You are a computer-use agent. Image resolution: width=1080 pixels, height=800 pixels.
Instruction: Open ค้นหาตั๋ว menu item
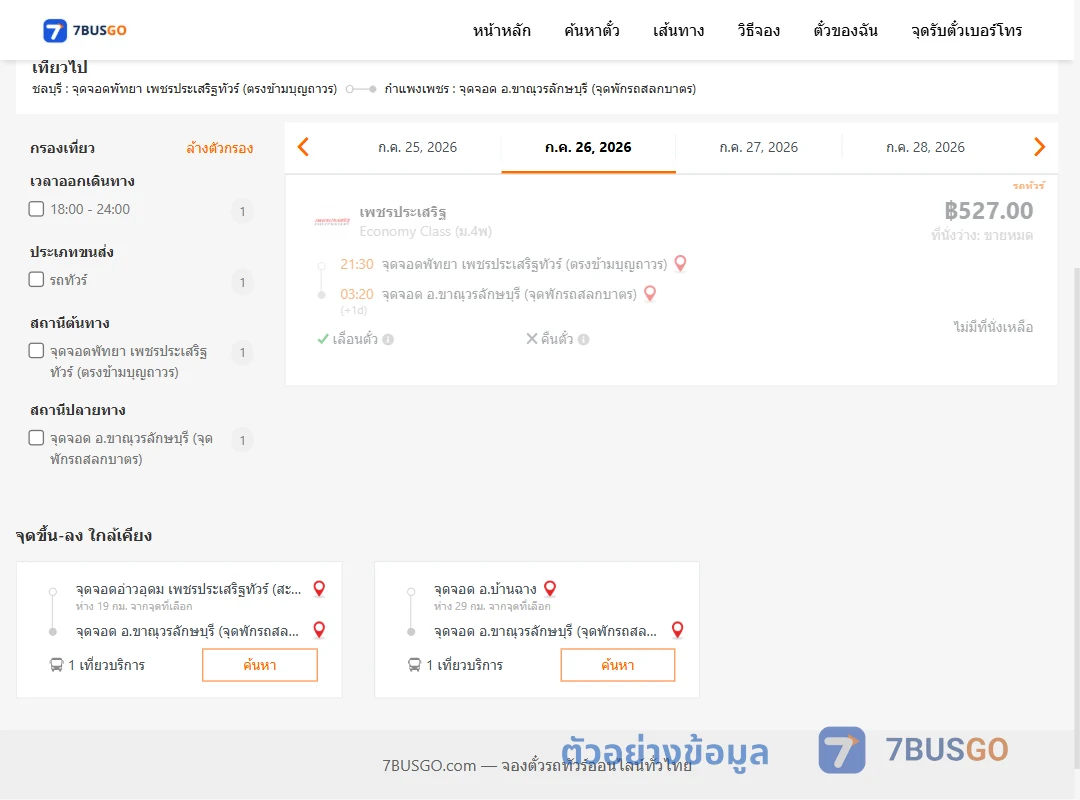[x=592, y=30]
